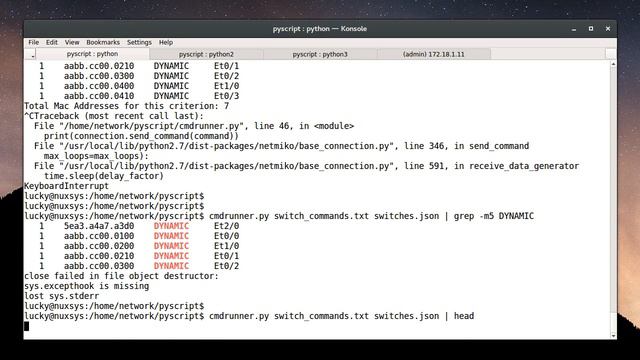Switch to the pyscript : python3 tab

coord(320,54)
